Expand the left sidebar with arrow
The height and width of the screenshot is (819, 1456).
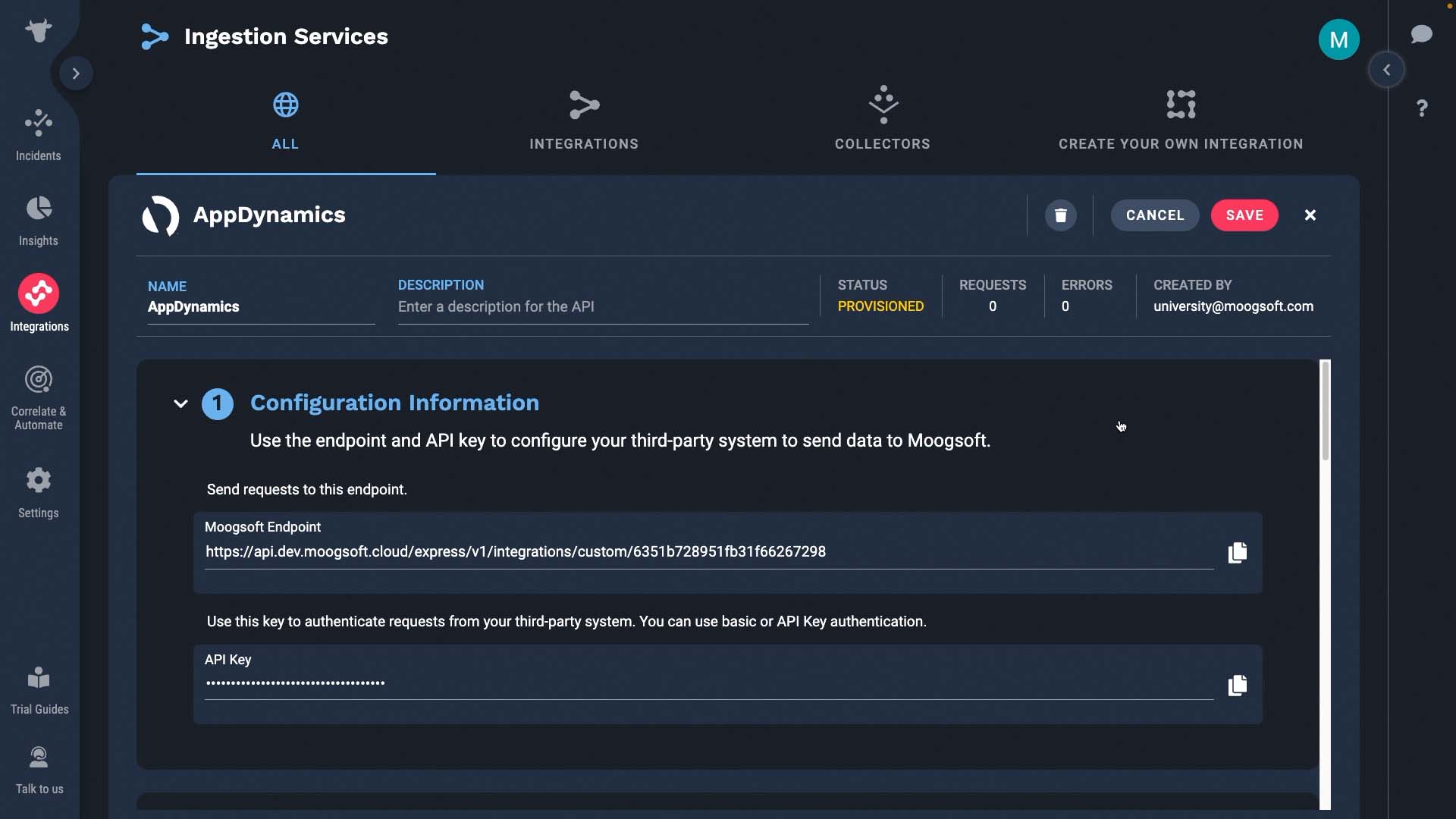pyautogui.click(x=76, y=74)
